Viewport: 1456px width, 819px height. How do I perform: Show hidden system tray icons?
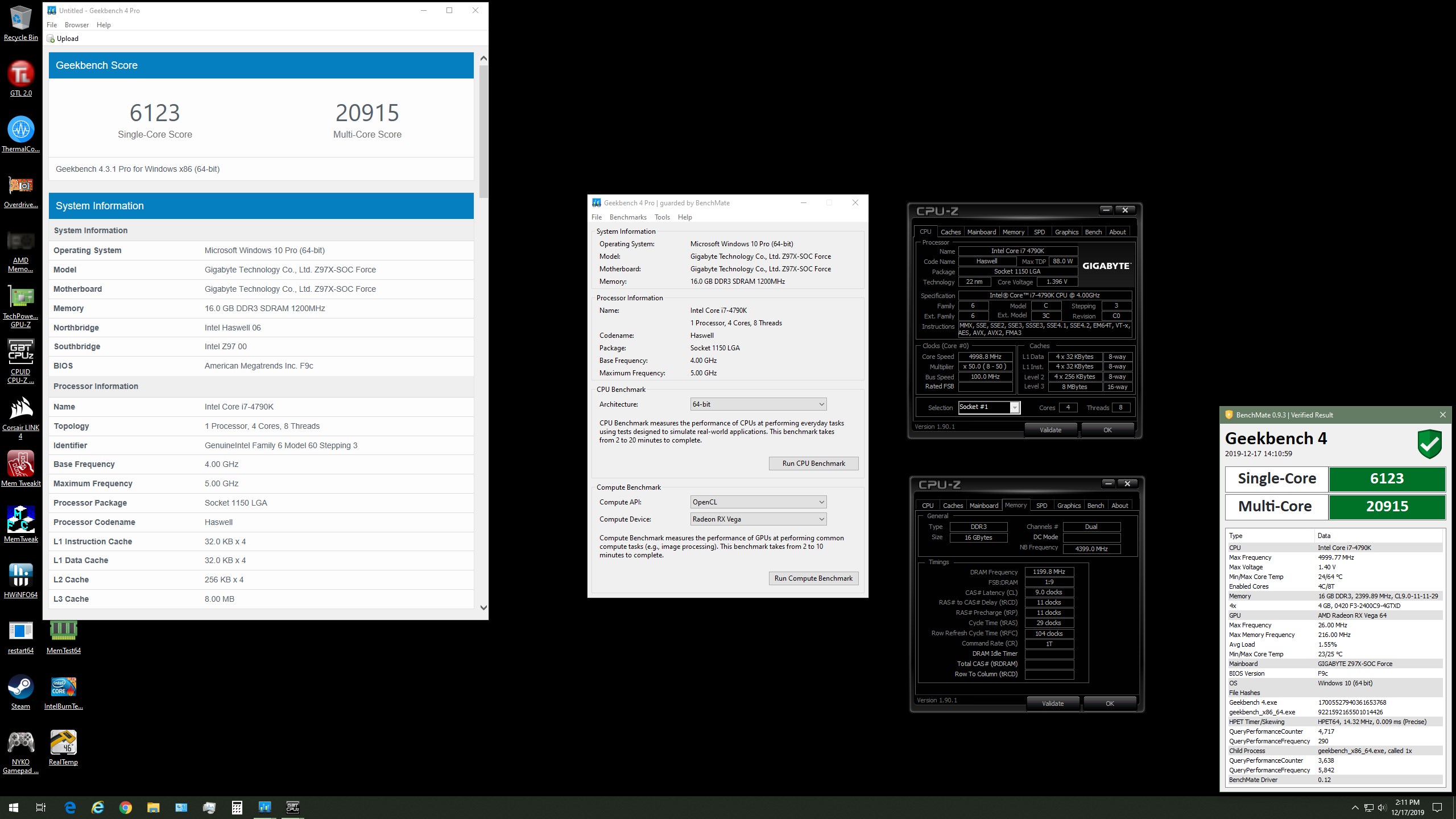point(1355,808)
